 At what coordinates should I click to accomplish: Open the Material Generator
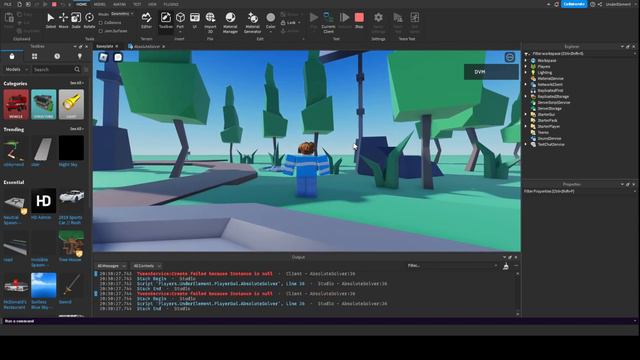(x=253, y=22)
